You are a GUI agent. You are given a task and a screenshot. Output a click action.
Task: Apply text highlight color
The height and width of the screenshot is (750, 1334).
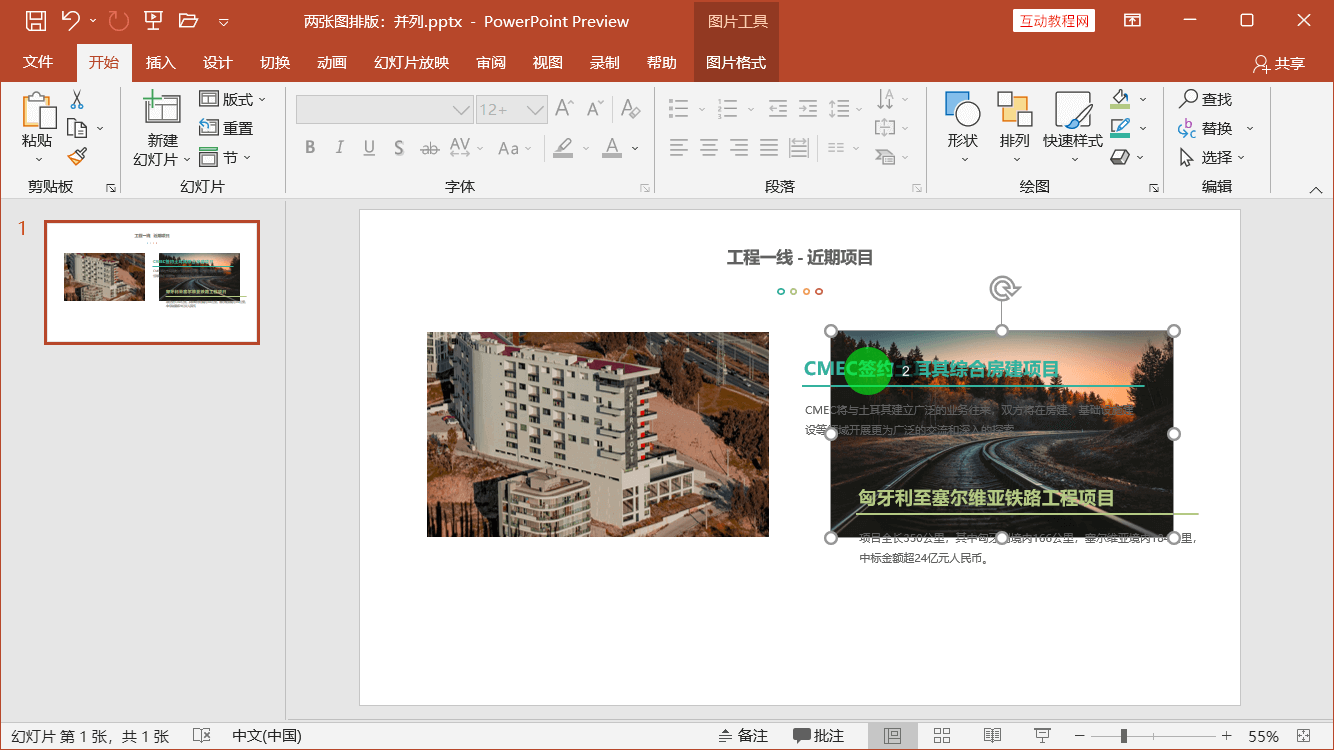point(563,148)
